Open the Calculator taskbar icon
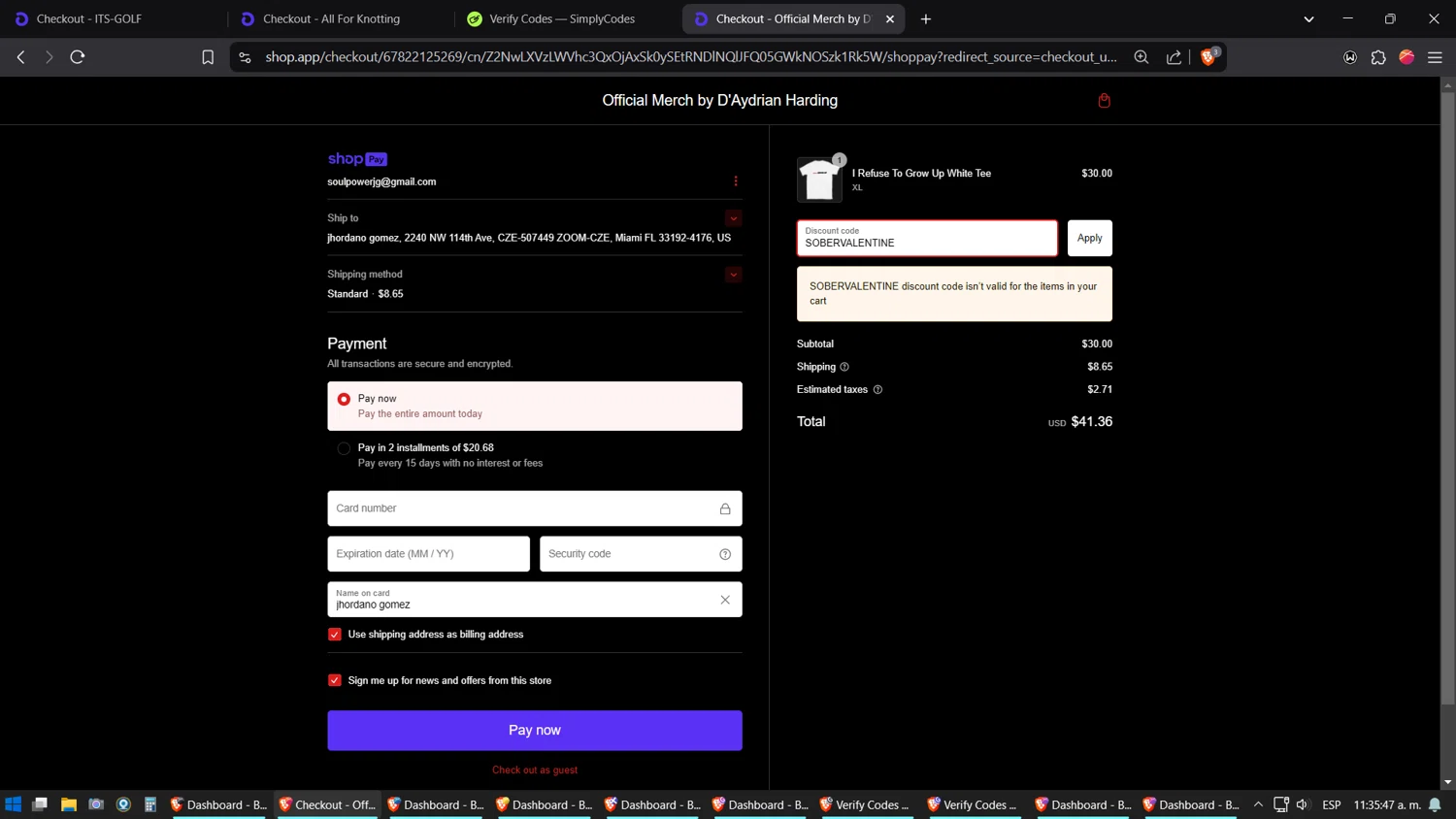The image size is (1456, 819). [150, 804]
